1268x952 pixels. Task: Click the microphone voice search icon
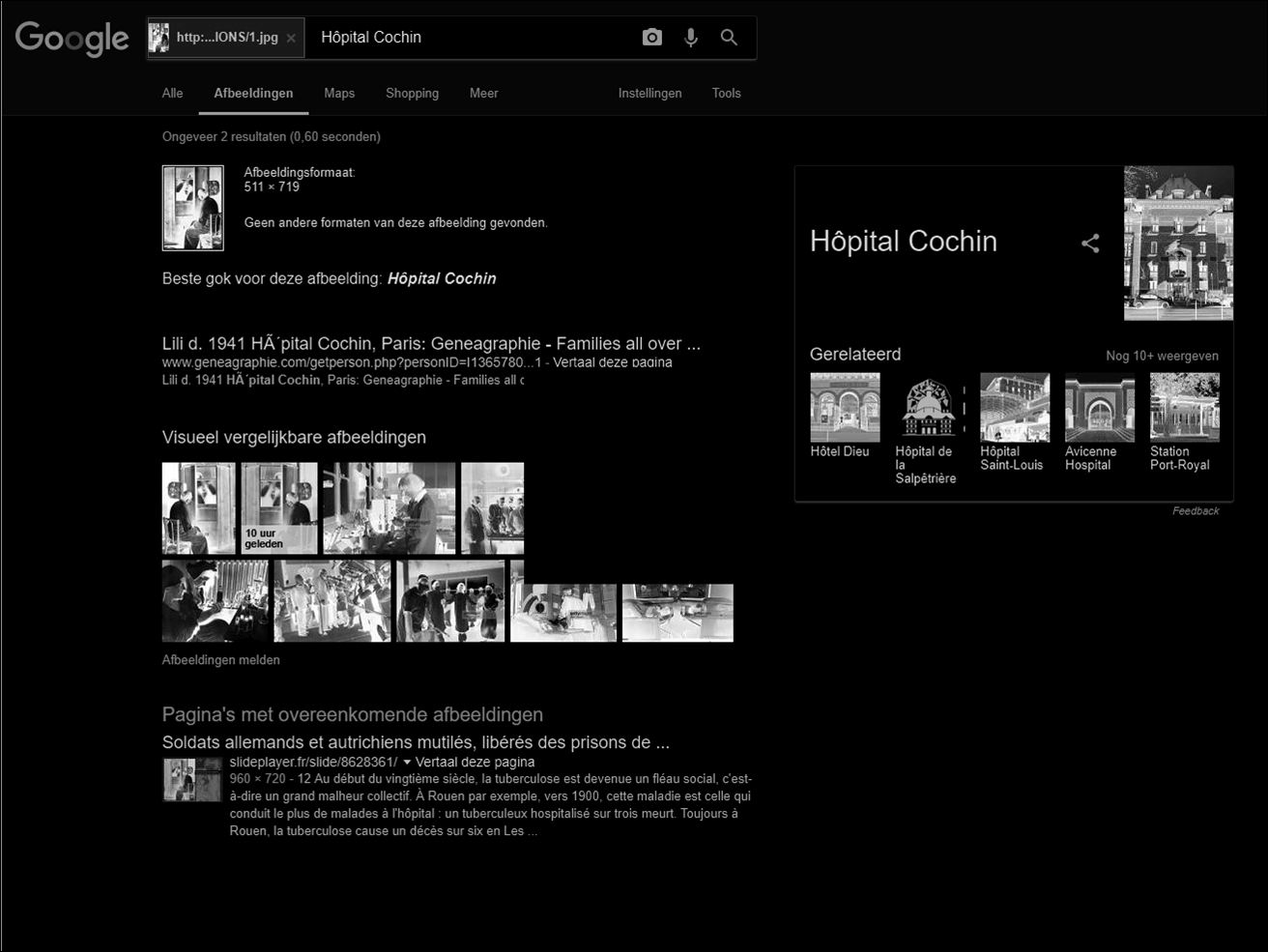pyautogui.click(x=691, y=38)
